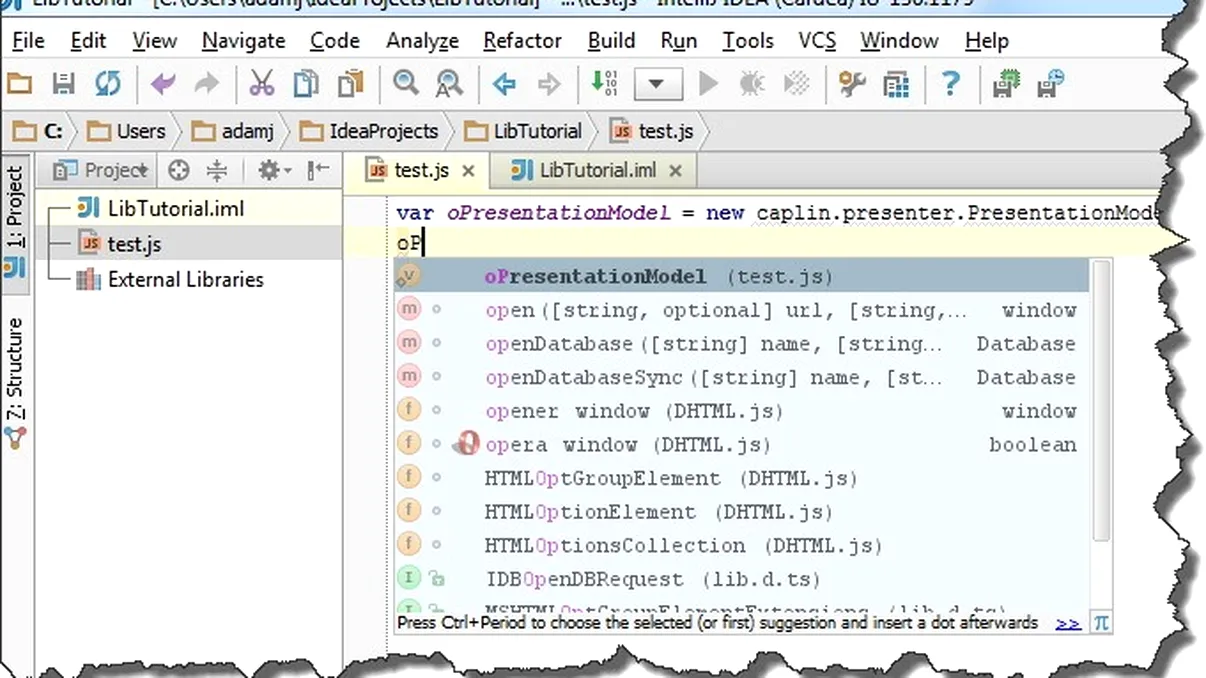Click the Cut scissors icon
Viewport: 1206px width, 678px height.
(262, 84)
